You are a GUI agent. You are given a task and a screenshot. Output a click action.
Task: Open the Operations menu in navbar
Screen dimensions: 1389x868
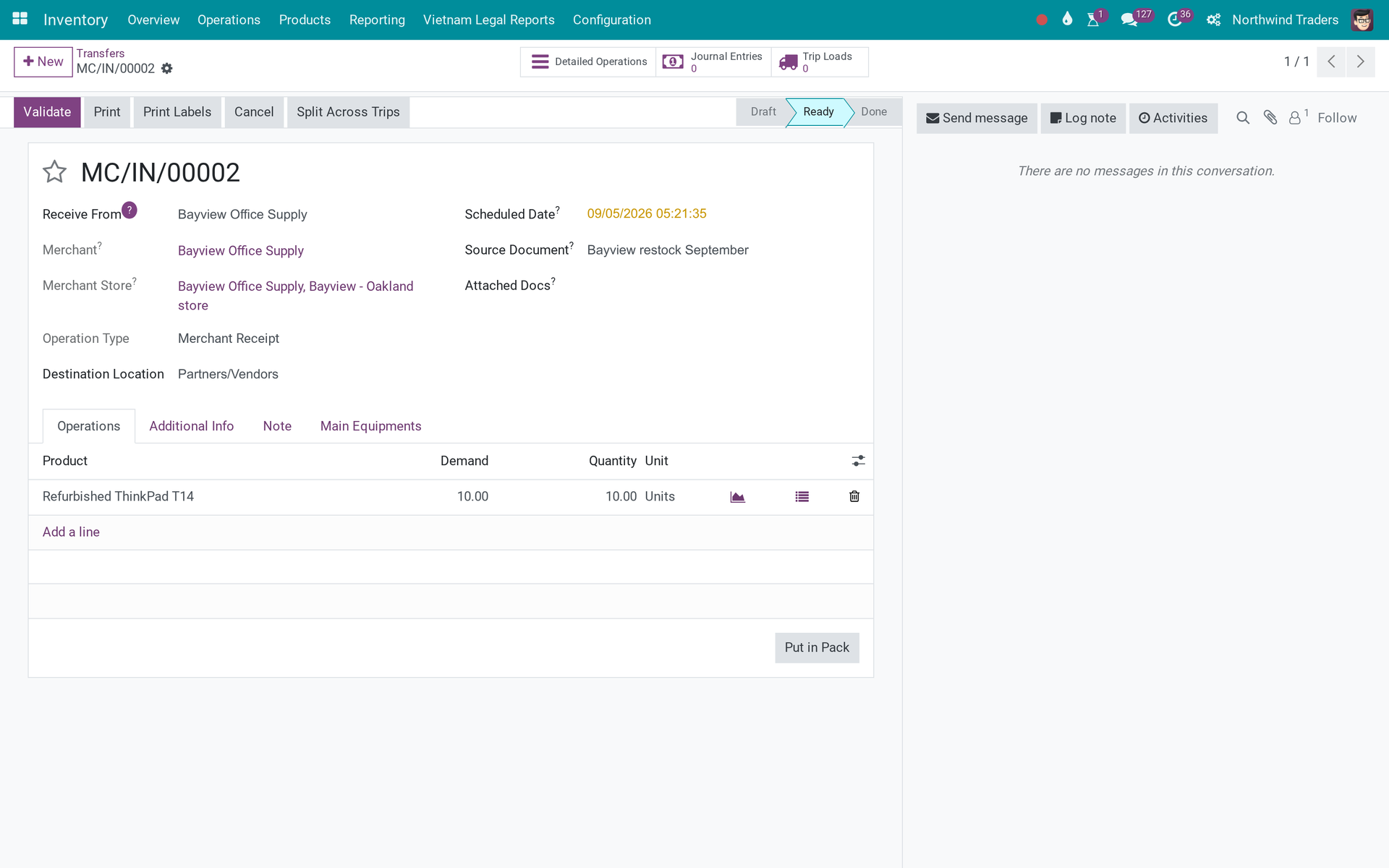tap(229, 20)
